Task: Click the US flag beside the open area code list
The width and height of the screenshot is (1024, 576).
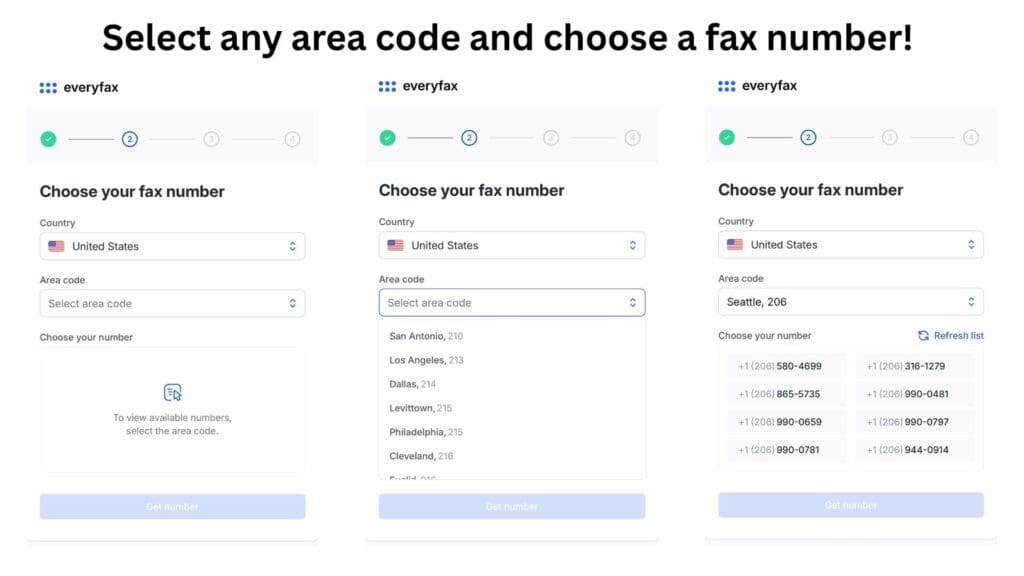Action: click(x=396, y=245)
